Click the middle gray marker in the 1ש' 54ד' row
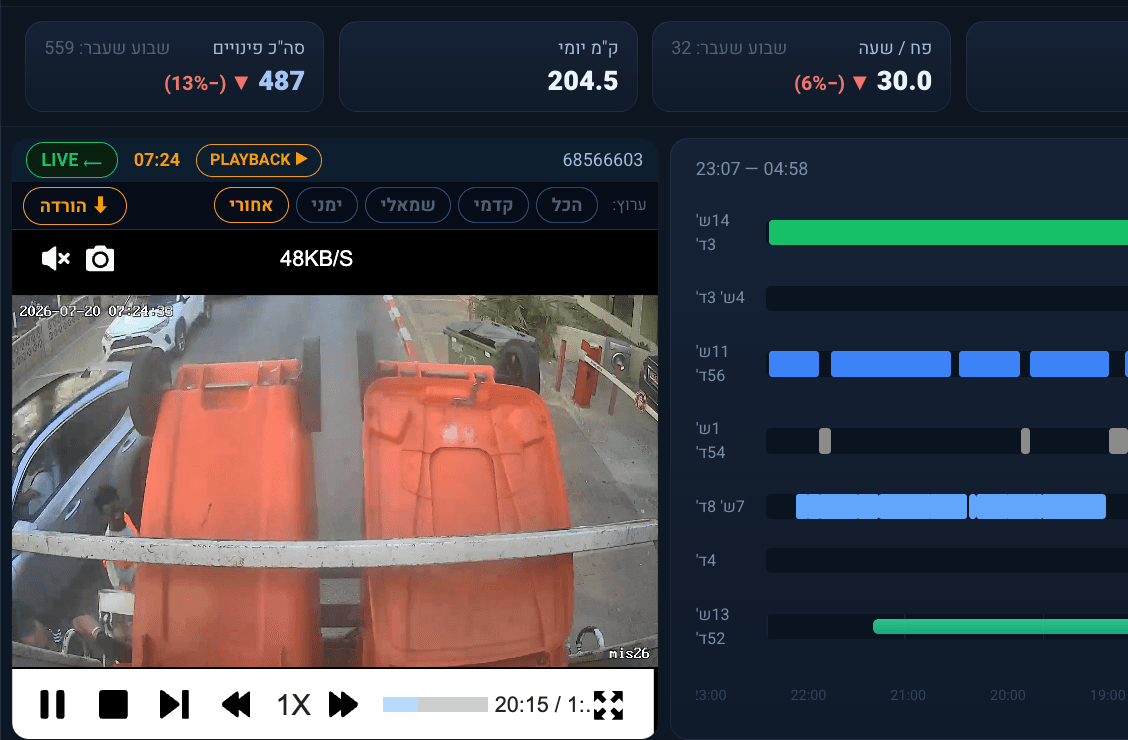Image resolution: width=1128 pixels, height=740 pixels. pyautogui.click(x=1025, y=441)
